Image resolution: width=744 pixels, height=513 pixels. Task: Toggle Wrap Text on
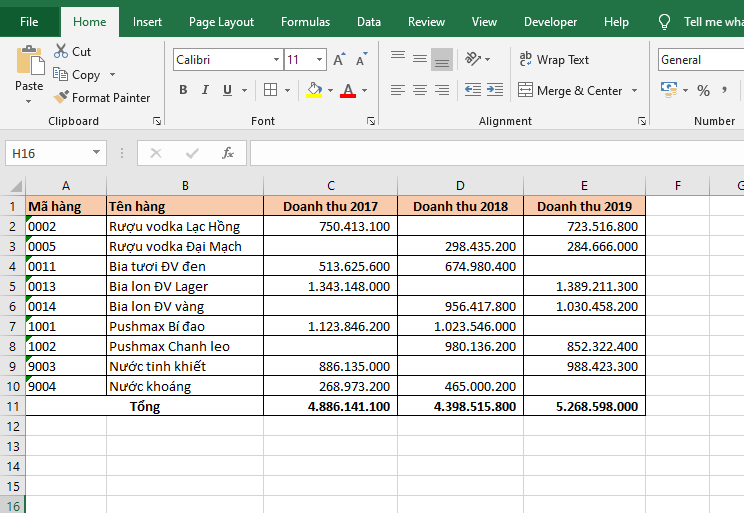(x=554, y=60)
